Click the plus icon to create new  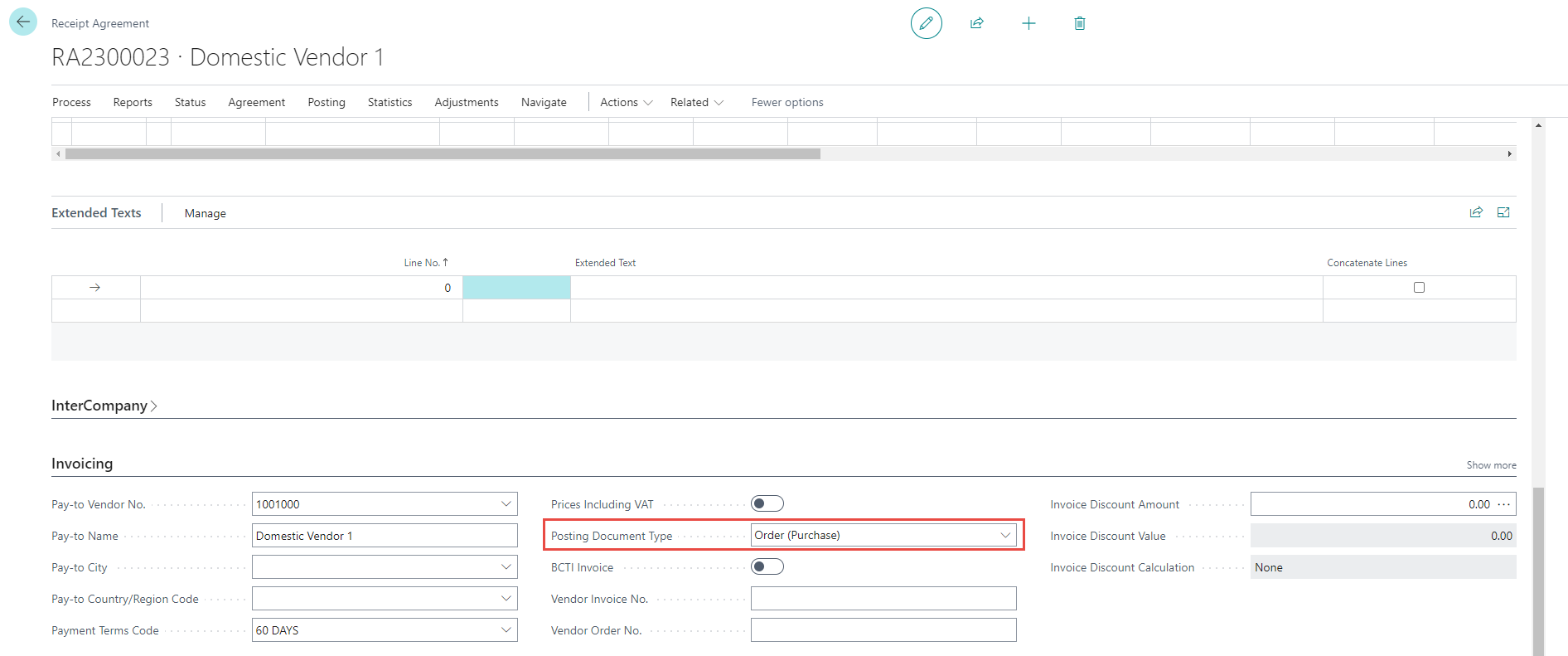(1028, 23)
